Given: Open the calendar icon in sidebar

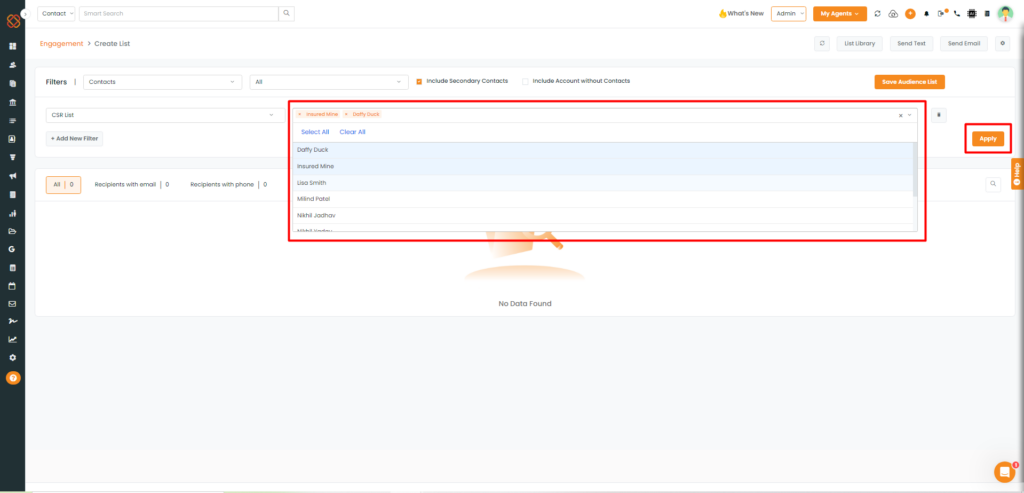Looking at the screenshot, I should 12,286.
